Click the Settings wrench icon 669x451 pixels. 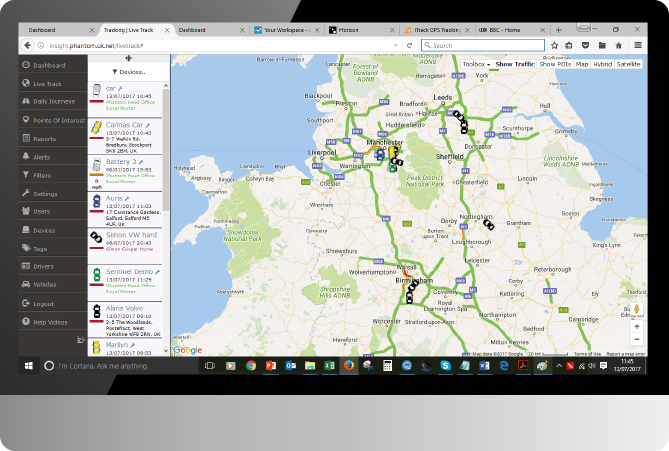26,193
